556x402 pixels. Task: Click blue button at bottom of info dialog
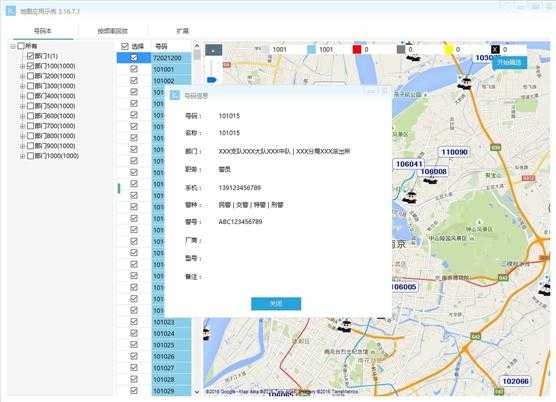click(276, 304)
